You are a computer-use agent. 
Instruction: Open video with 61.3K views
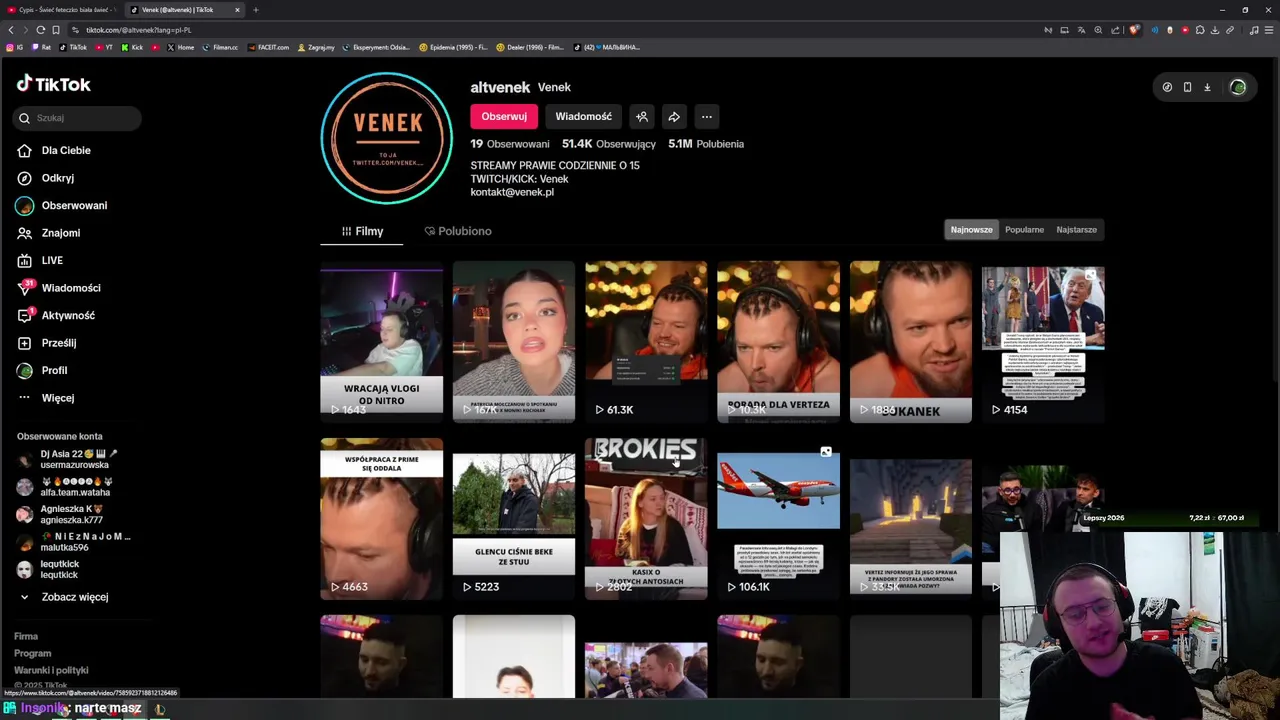(x=646, y=342)
